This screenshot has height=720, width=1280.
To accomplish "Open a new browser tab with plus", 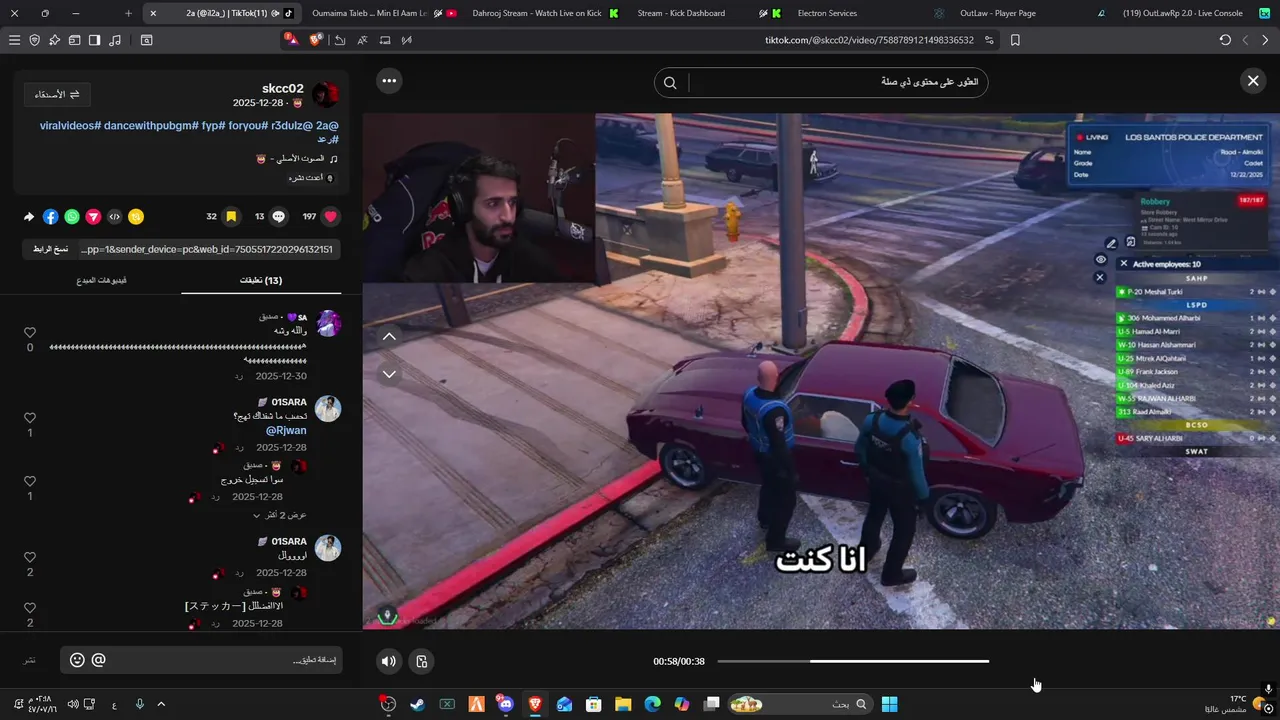I will coord(128,13).
